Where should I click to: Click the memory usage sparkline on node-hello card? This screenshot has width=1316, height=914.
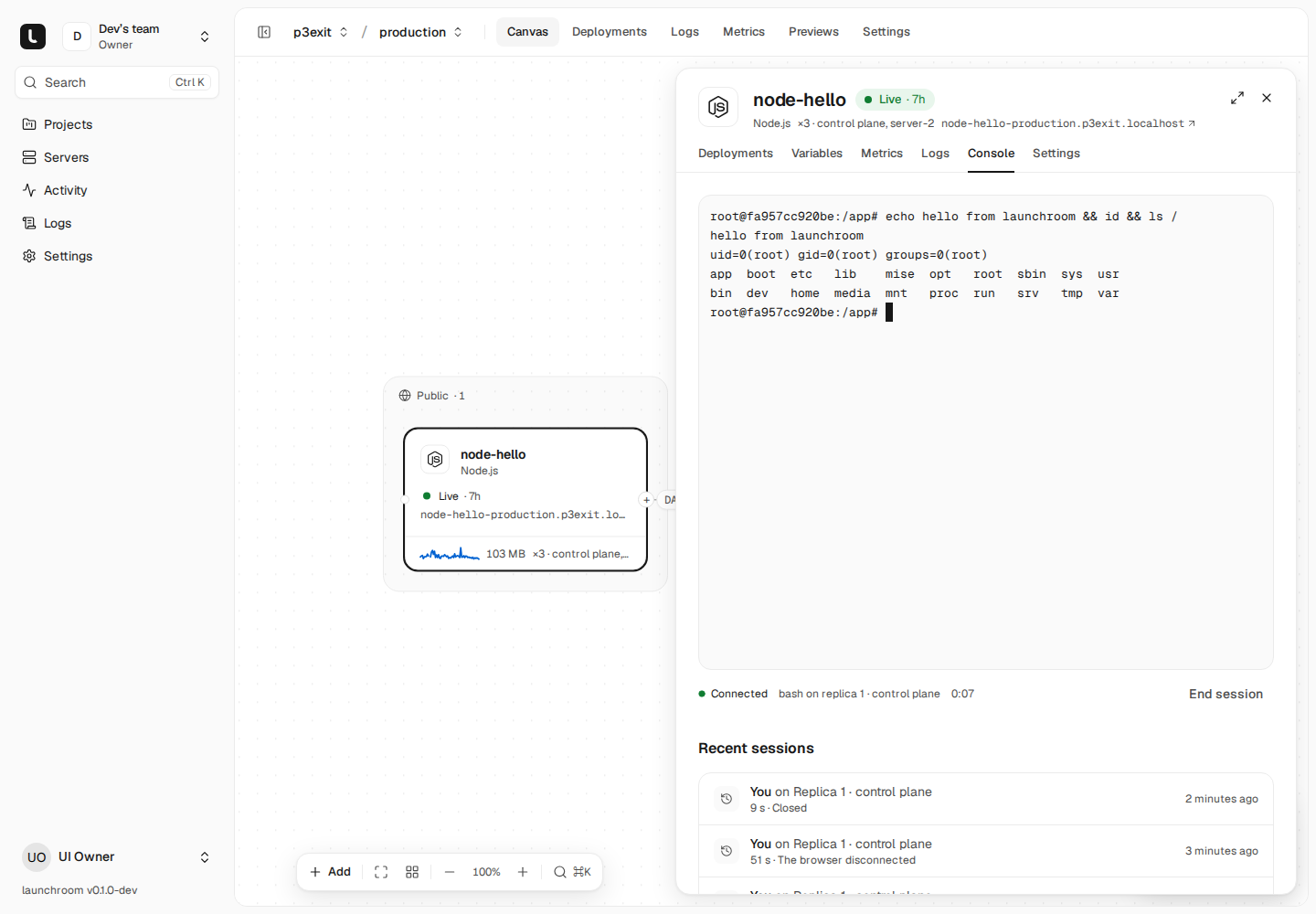pyautogui.click(x=450, y=554)
